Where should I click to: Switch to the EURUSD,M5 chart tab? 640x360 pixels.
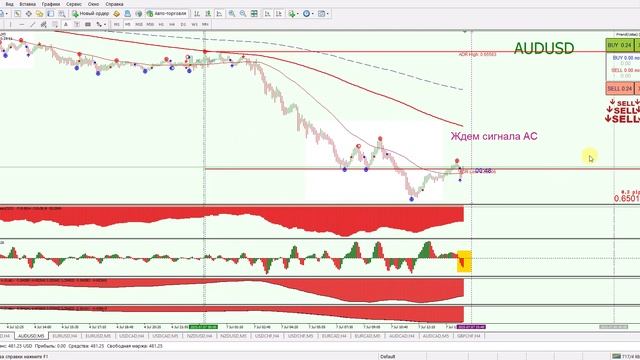click(x=98, y=336)
